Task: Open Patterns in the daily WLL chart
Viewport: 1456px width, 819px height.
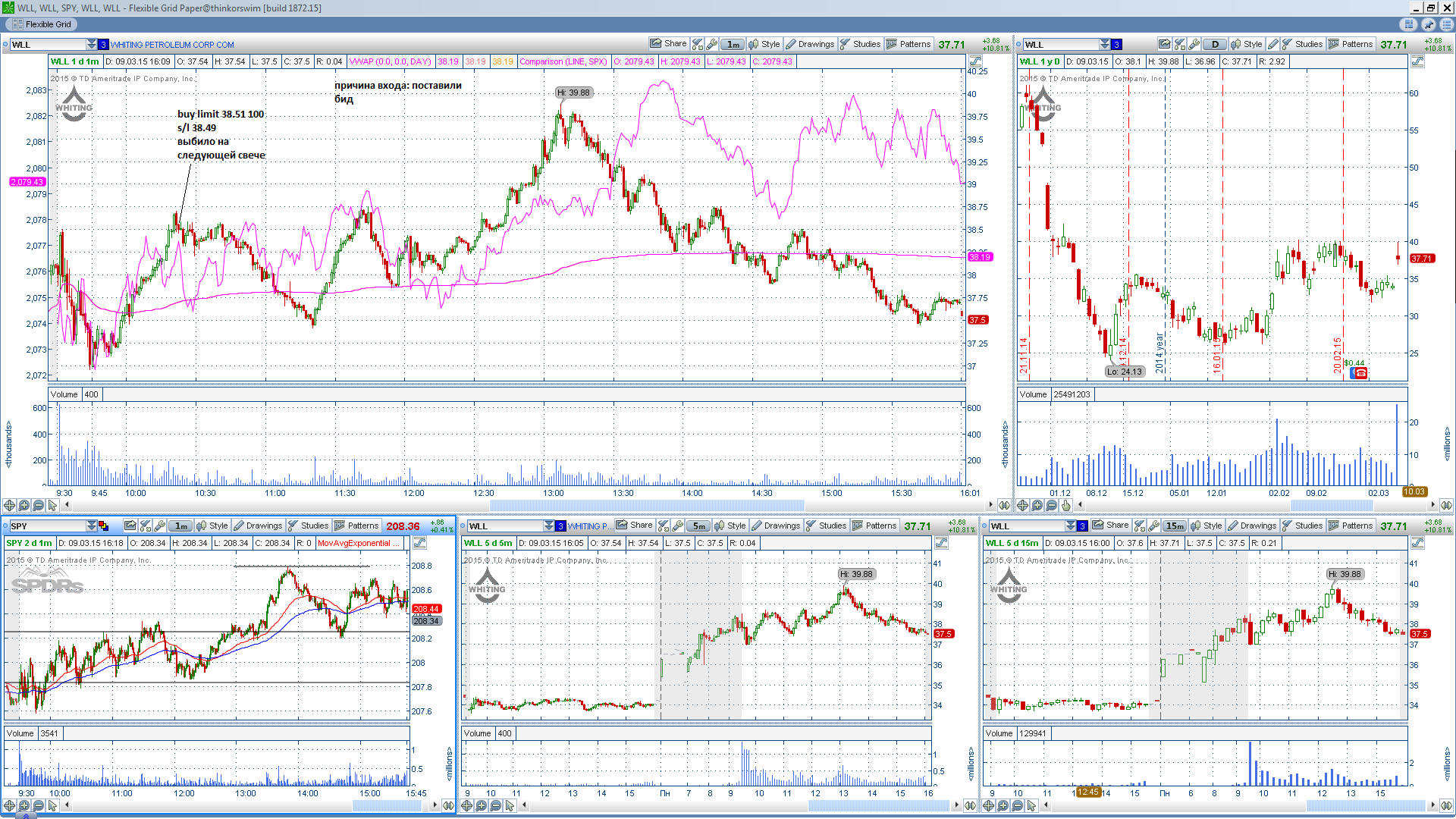Action: point(1351,44)
